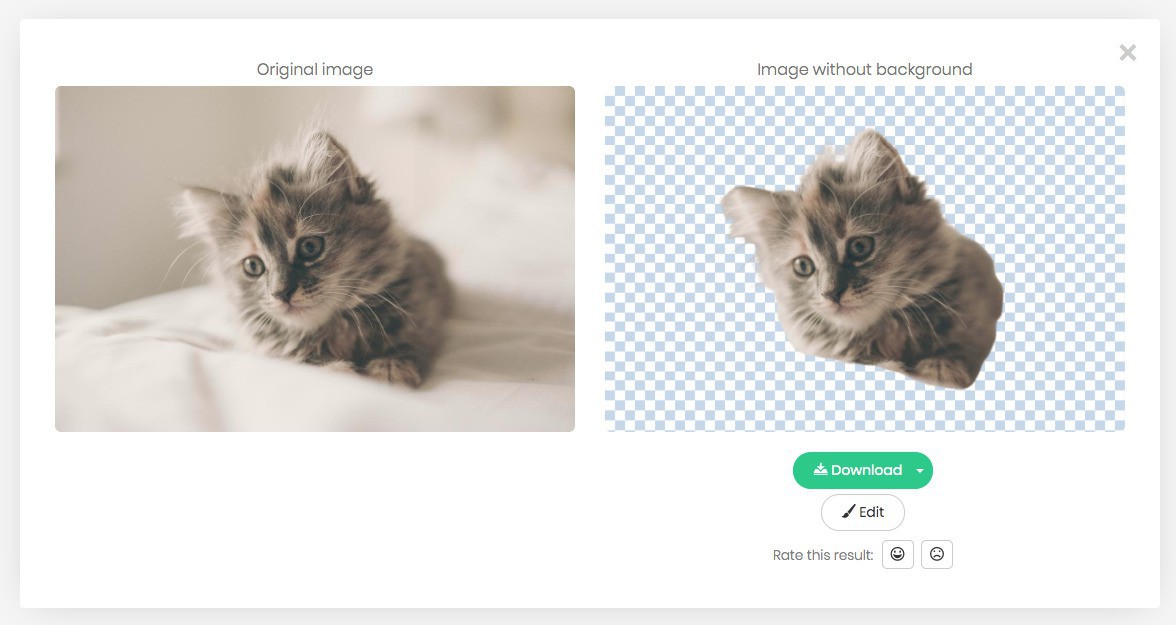Click the transparent checkerboard's top-left corner
The height and width of the screenshot is (625, 1176).
(613, 94)
